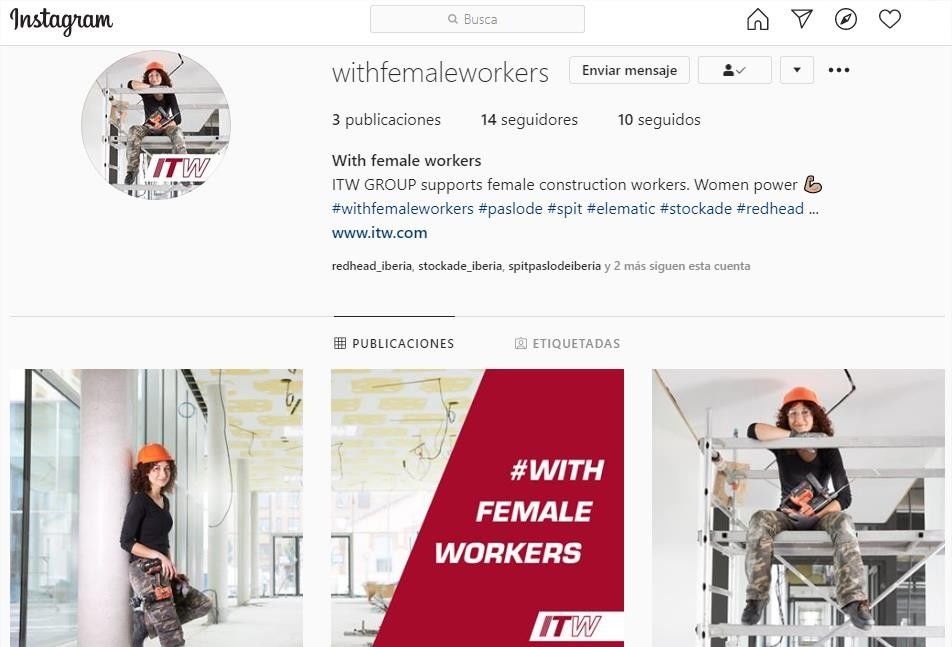Switch to the Etiquetadas tab
The height and width of the screenshot is (647, 952).
pyautogui.click(x=567, y=344)
